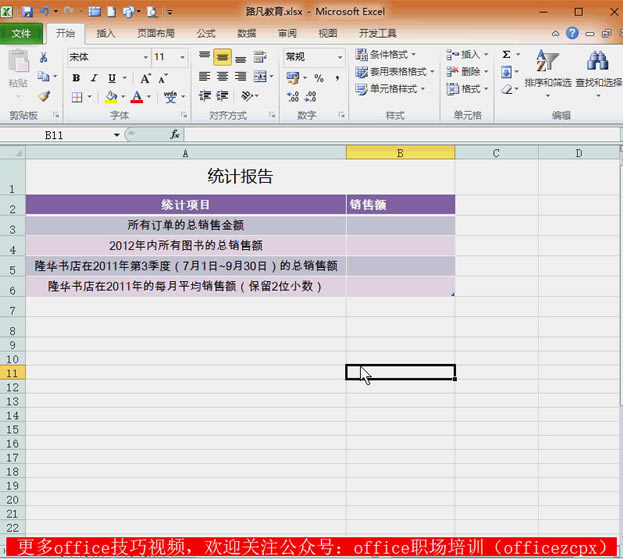Select the Format Painter brush icon
The image size is (623, 559).
point(44,97)
